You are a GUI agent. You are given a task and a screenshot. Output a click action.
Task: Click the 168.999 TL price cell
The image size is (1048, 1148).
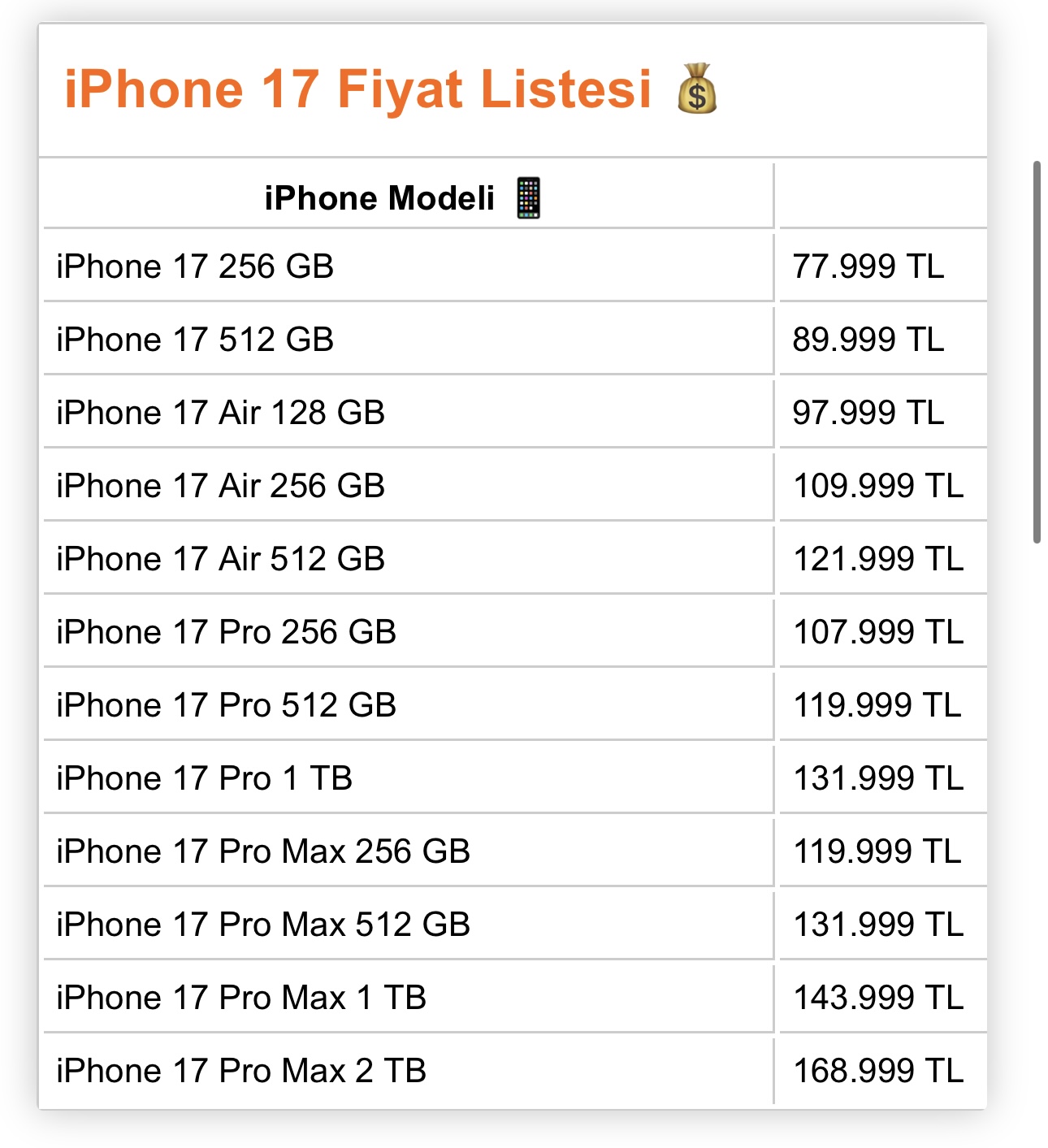coord(878,1071)
